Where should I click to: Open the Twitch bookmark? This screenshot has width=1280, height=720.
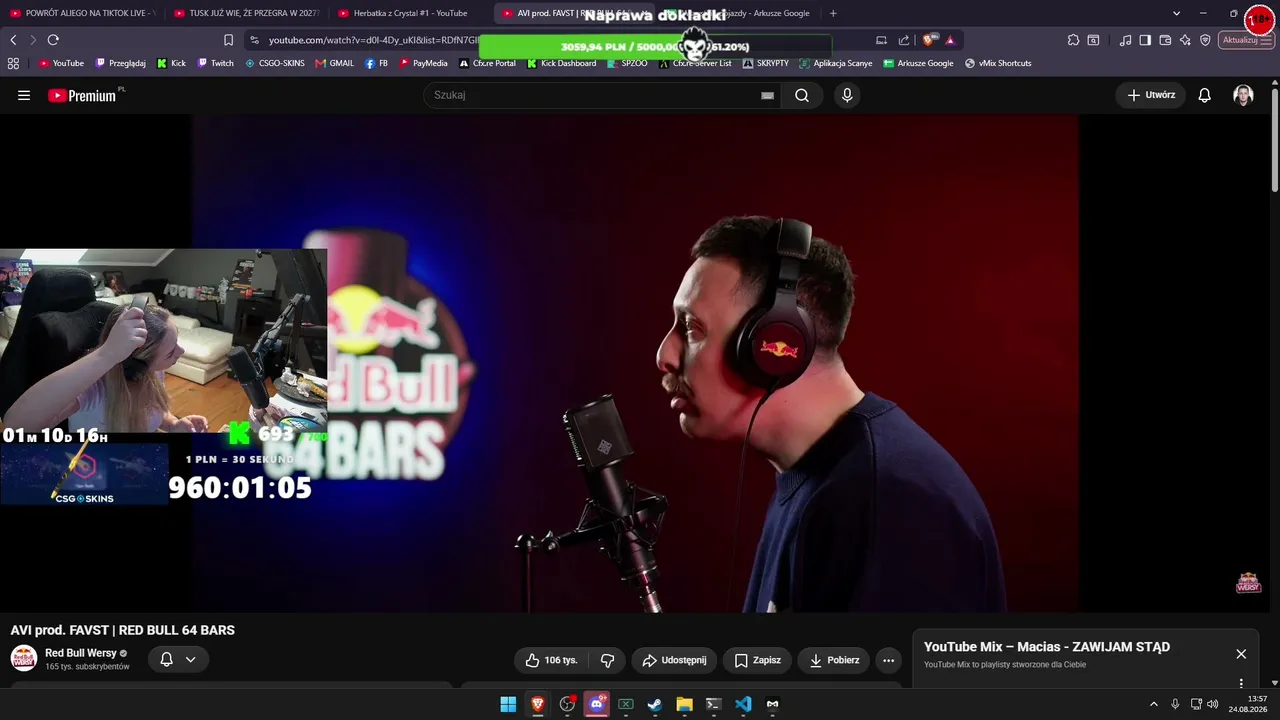click(215, 63)
